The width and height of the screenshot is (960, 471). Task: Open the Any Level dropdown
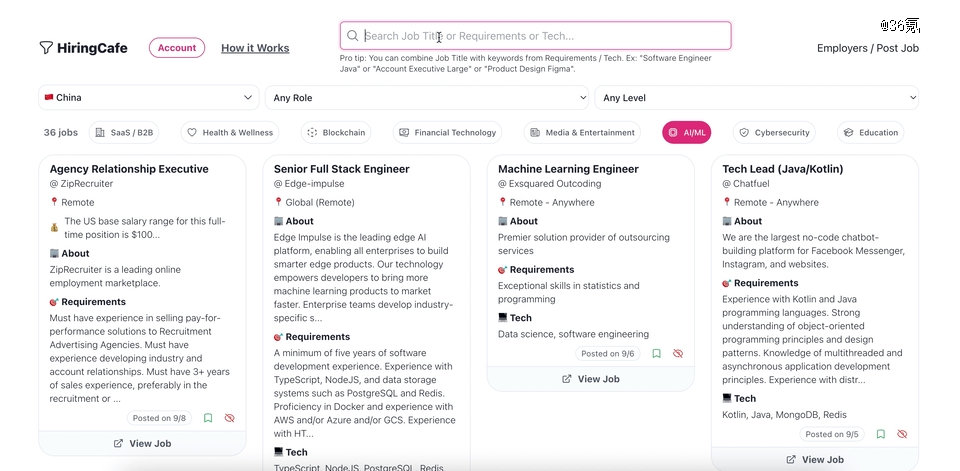pyautogui.click(x=757, y=97)
